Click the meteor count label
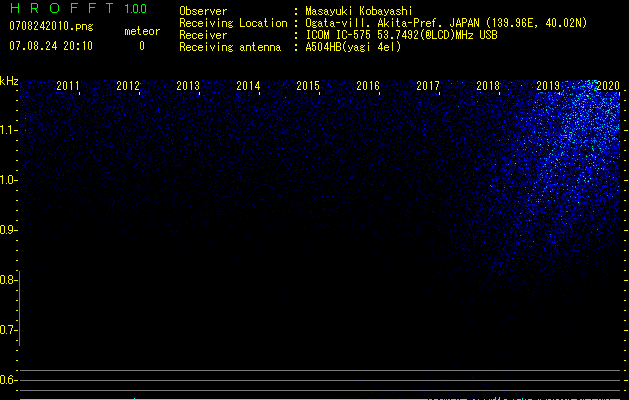 (142, 31)
